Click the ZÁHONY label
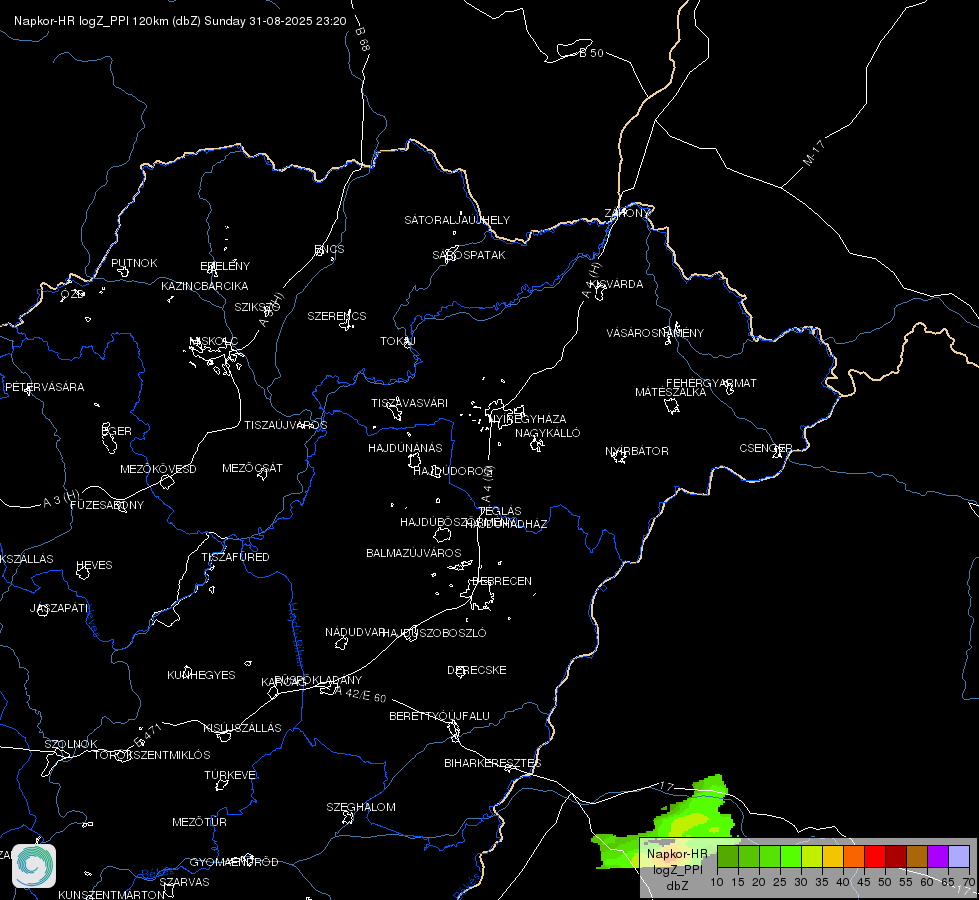The height and width of the screenshot is (900, 979). 627,213
